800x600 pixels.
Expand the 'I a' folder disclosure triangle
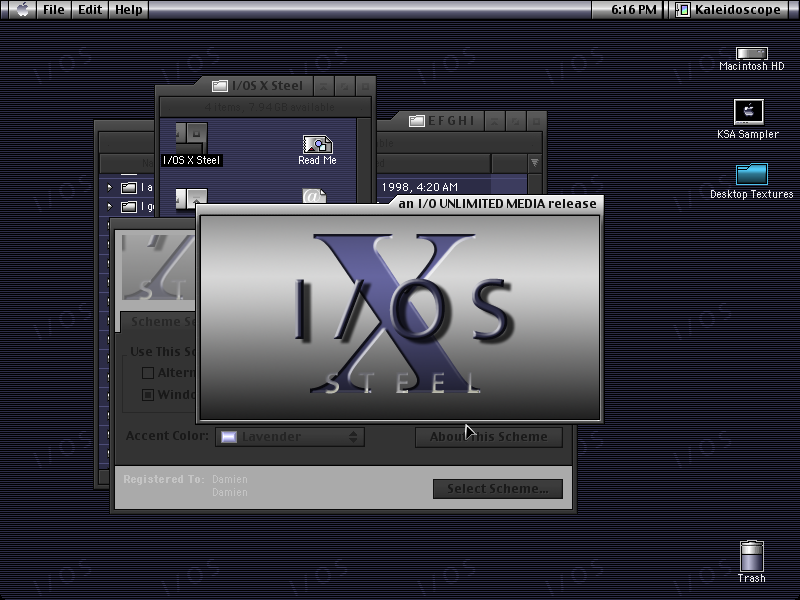tap(110, 188)
